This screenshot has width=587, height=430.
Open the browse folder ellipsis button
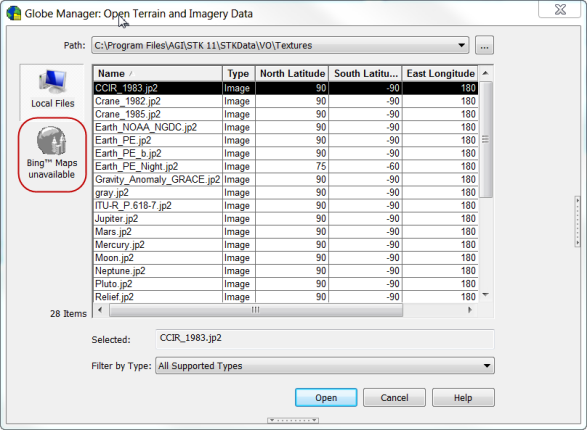point(484,45)
